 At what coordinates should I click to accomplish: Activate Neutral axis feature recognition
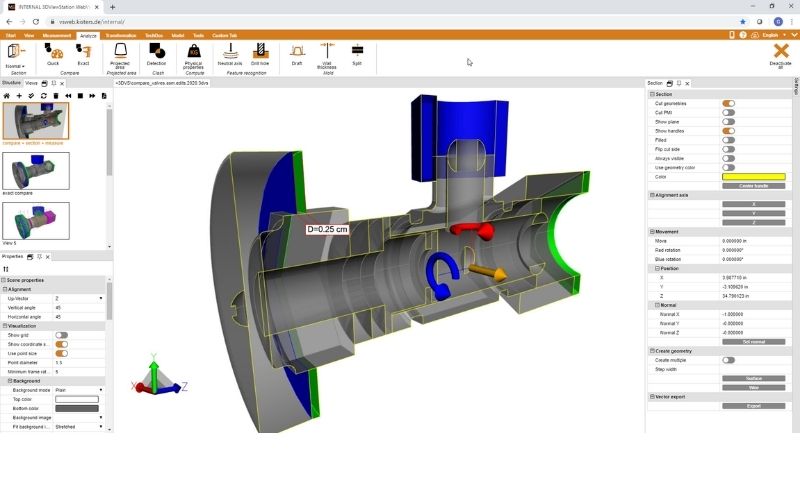tap(230, 55)
